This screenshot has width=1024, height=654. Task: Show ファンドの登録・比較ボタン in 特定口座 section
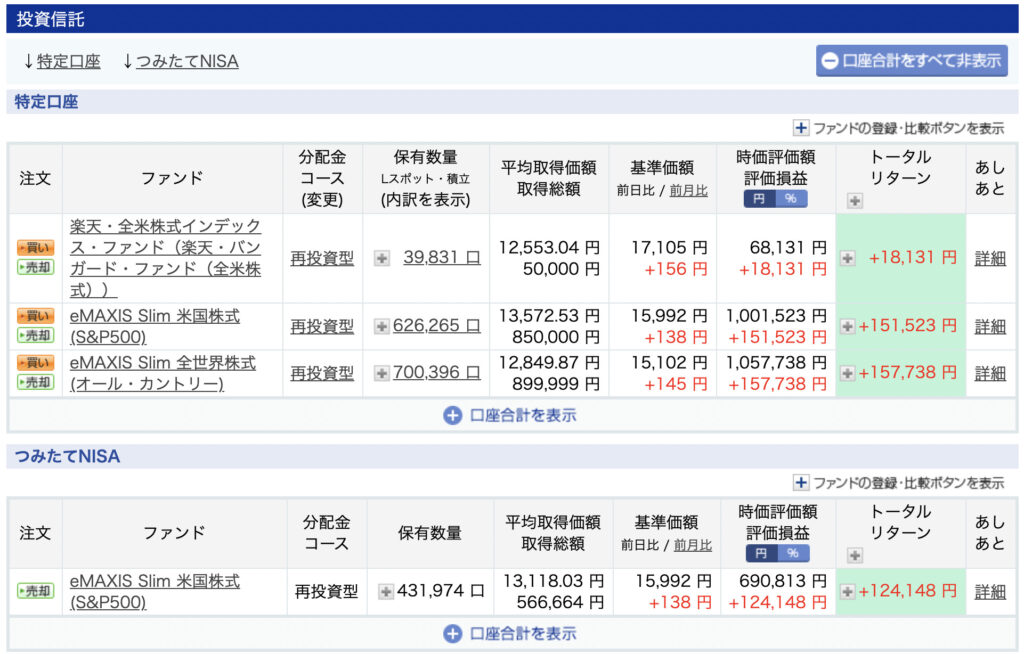click(x=899, y=128)
